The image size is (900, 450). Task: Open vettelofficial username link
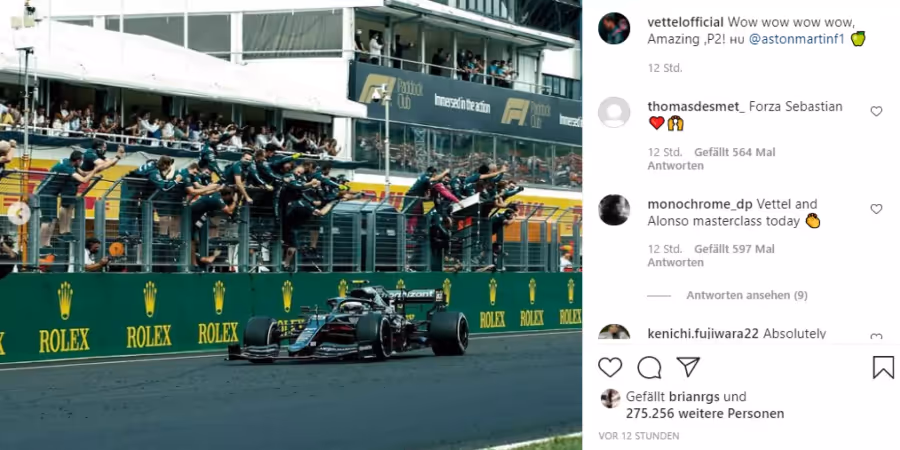(685, 22)
